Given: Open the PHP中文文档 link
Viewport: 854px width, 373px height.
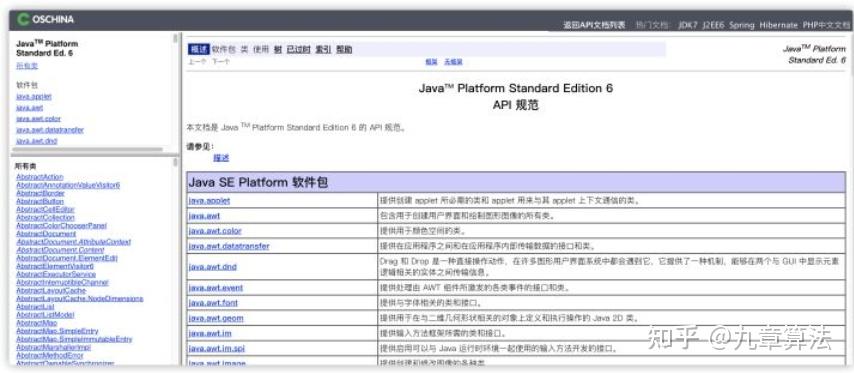Looking at the screenshot, I should [826, 25].
